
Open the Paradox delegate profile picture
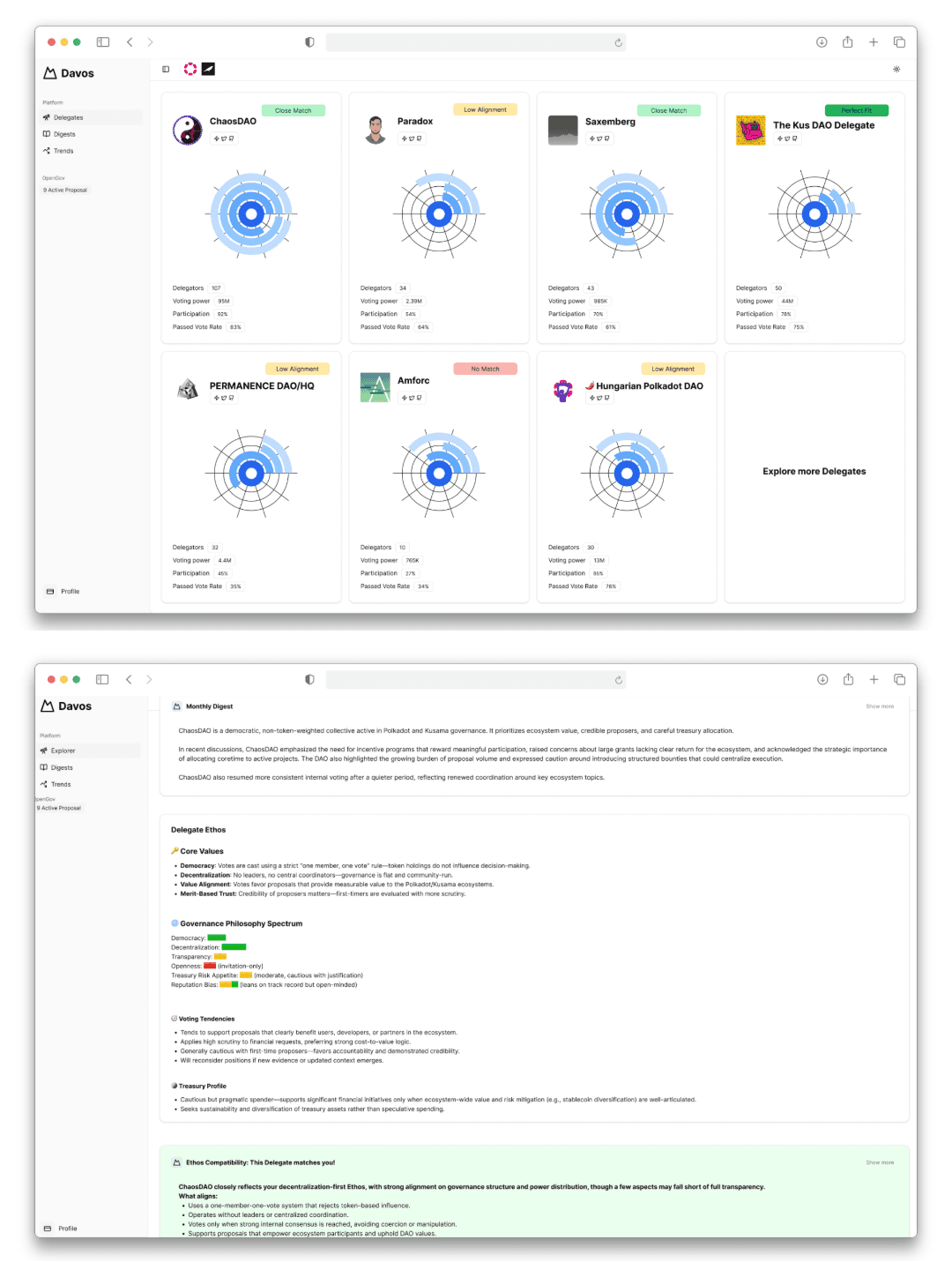[376, 130]
